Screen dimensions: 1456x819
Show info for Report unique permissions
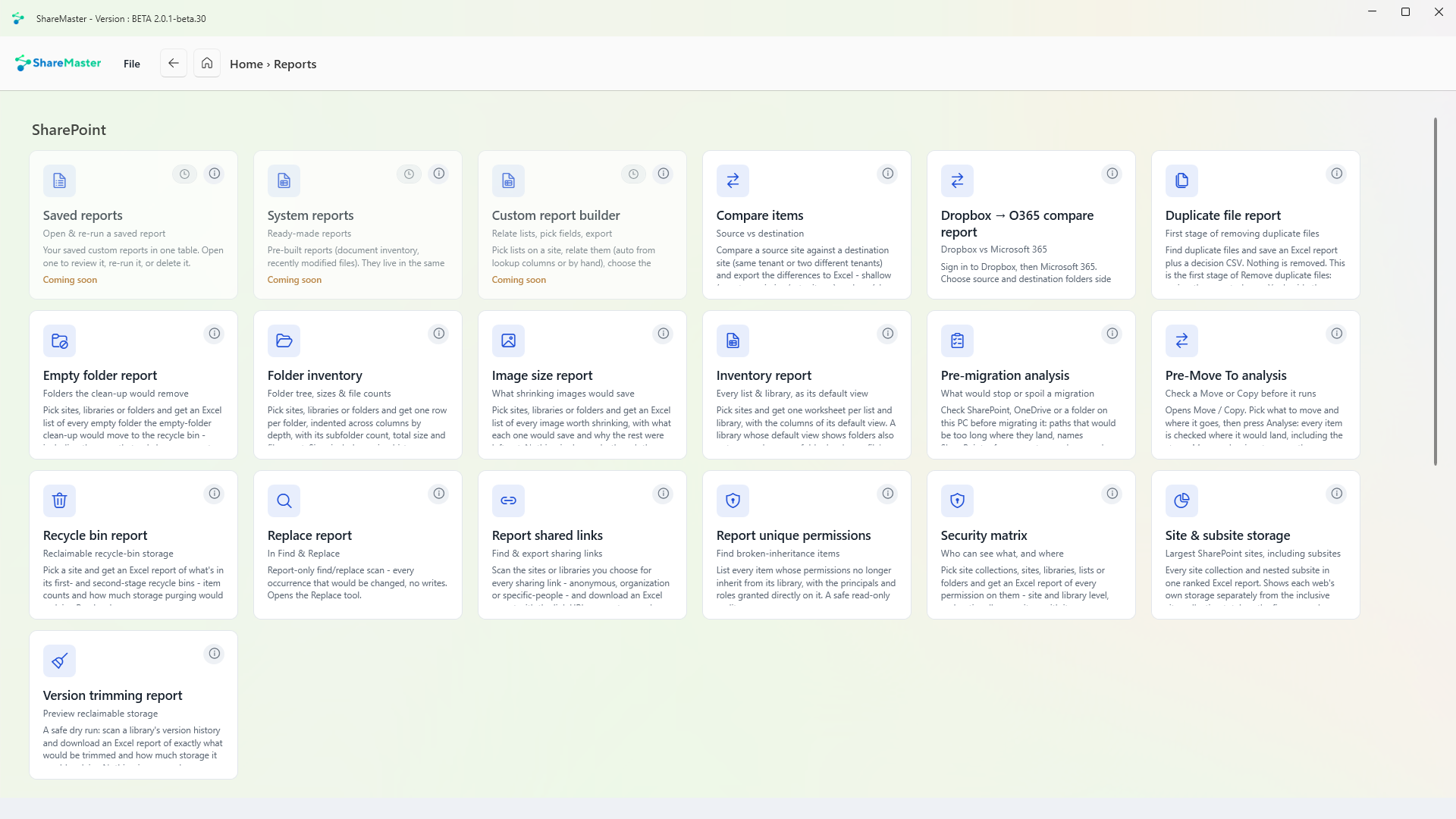[887, 494]
